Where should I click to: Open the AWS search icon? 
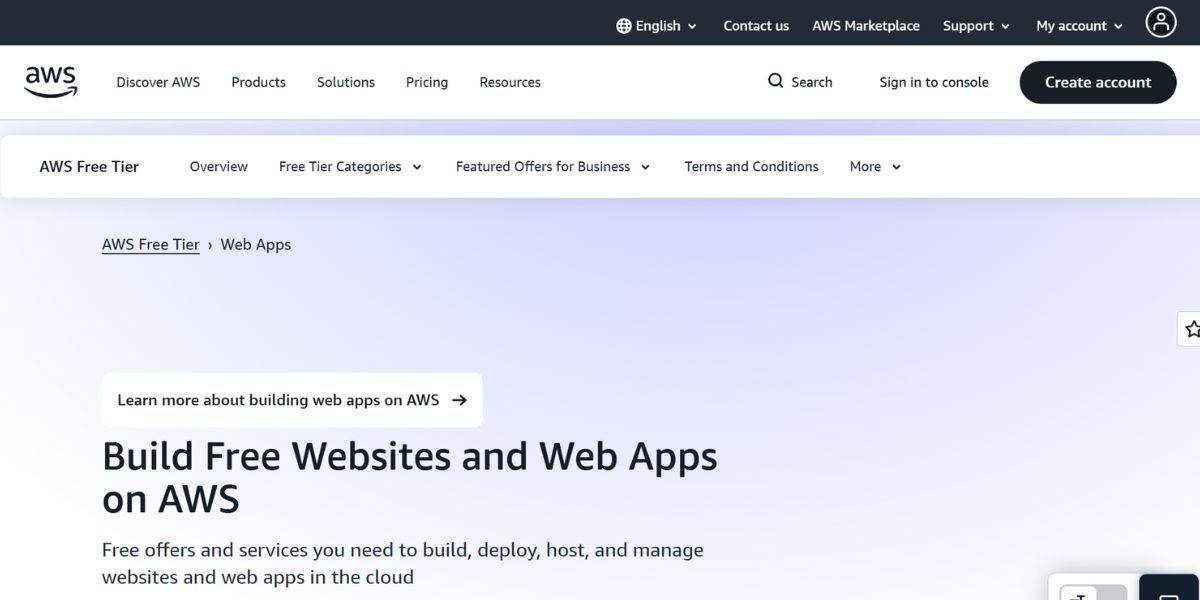click(x=775, y=81)
